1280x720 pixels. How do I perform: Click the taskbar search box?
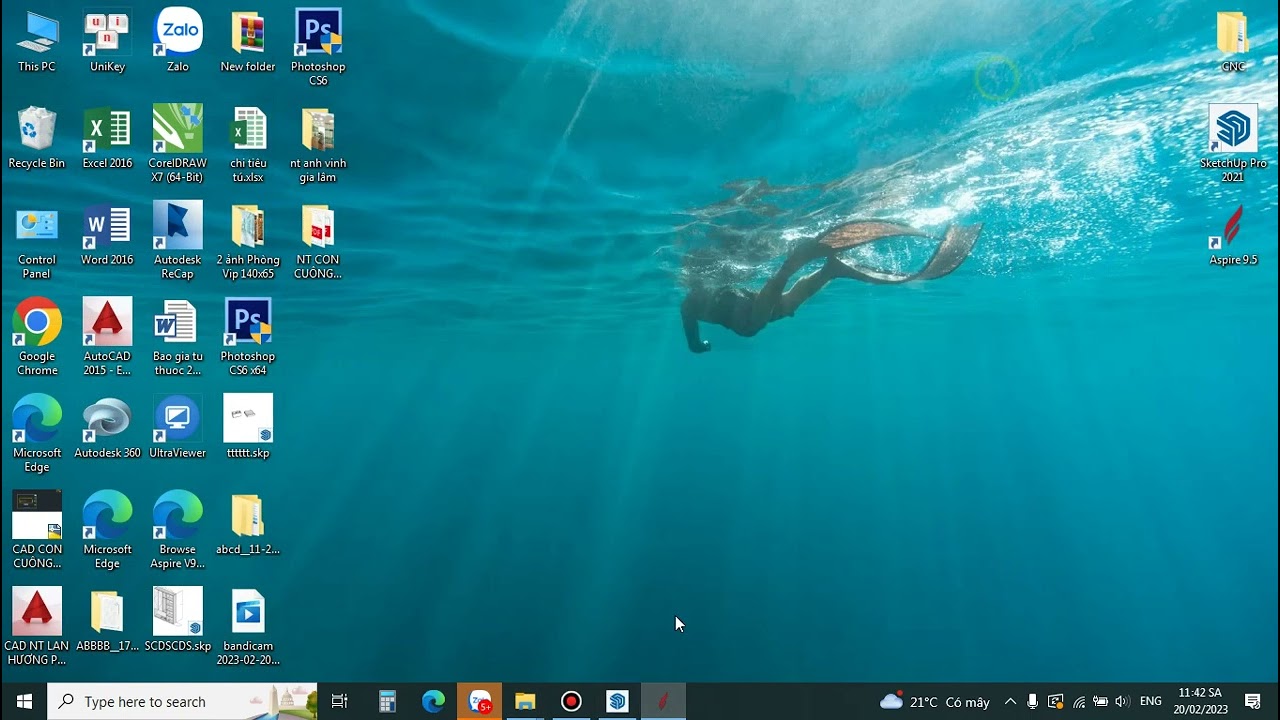coord(183,701)
